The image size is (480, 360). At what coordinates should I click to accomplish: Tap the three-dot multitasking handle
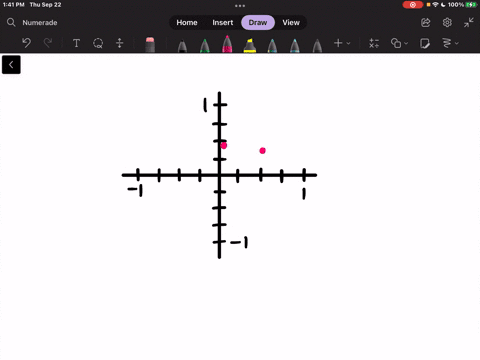(x=240, y=6)
